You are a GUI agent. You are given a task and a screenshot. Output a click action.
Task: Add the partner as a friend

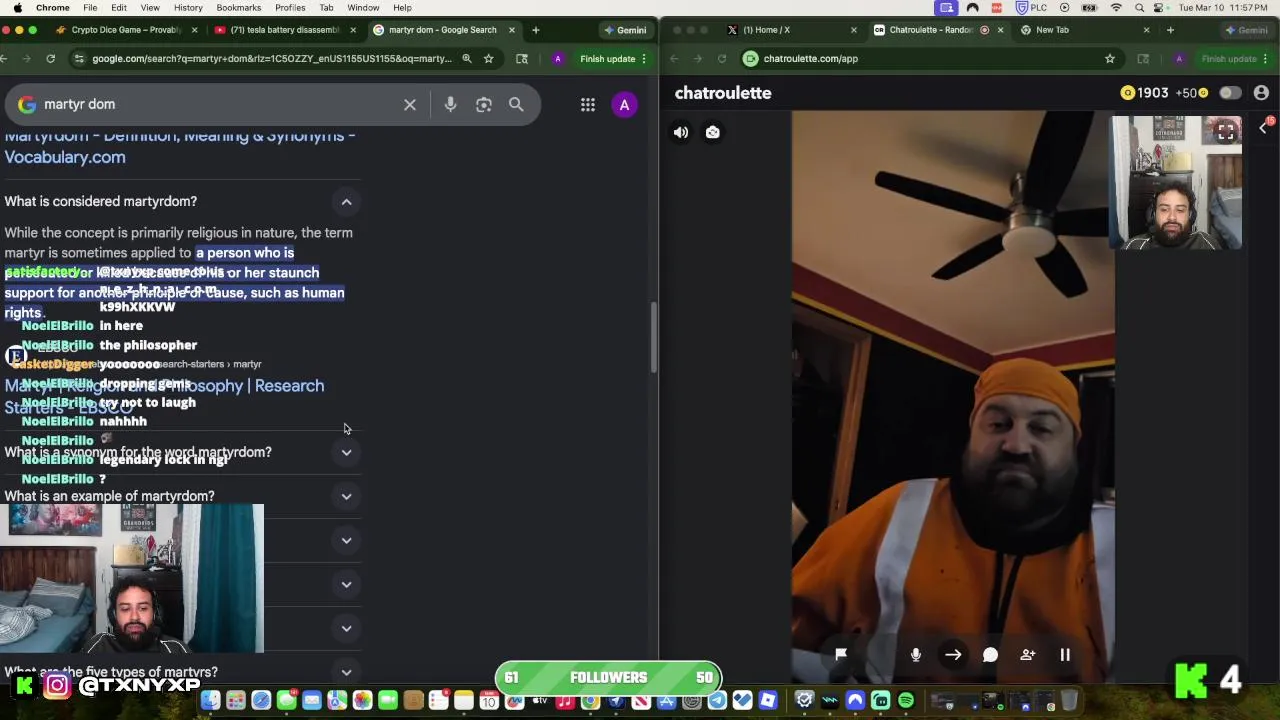[x=1027, y=655]
